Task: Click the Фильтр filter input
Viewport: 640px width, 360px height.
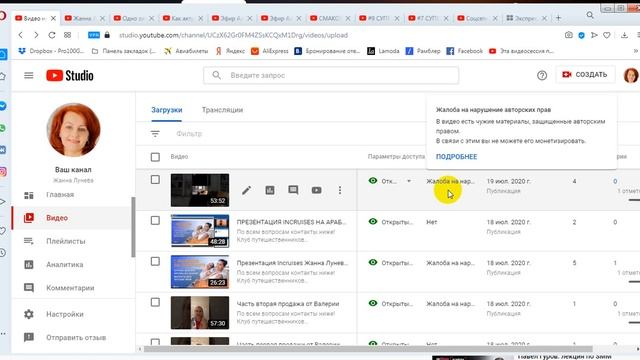Action: pos(189,134)
